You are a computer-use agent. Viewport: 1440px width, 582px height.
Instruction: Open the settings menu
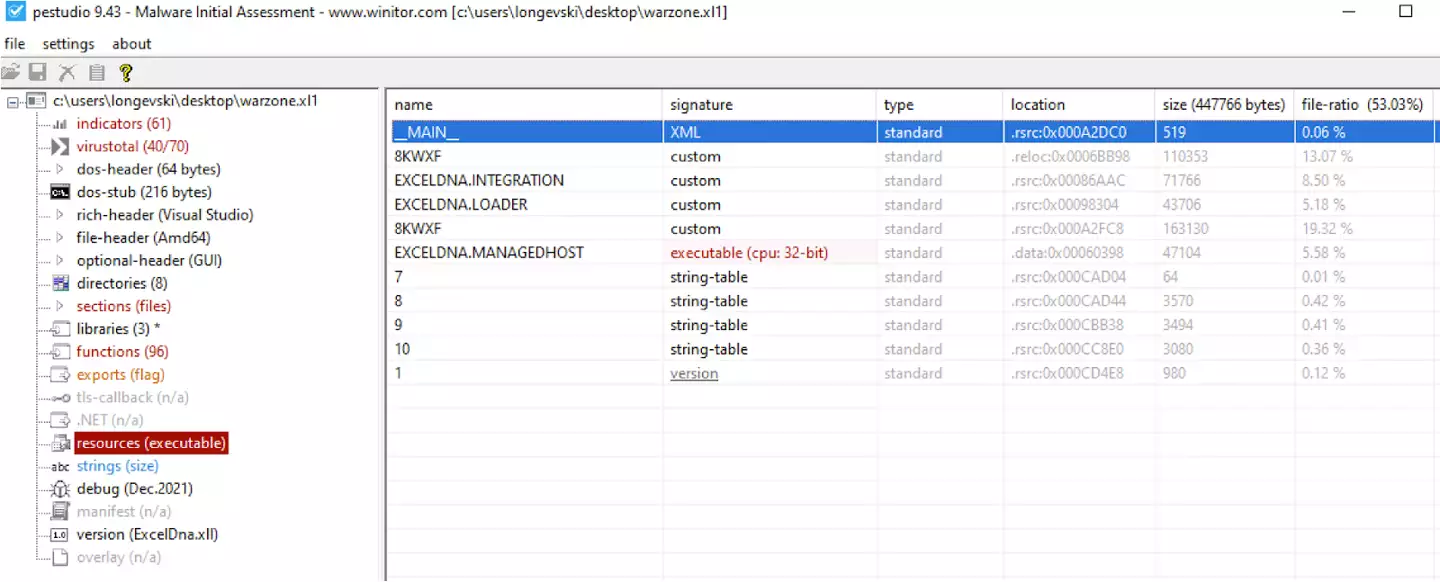68,44
